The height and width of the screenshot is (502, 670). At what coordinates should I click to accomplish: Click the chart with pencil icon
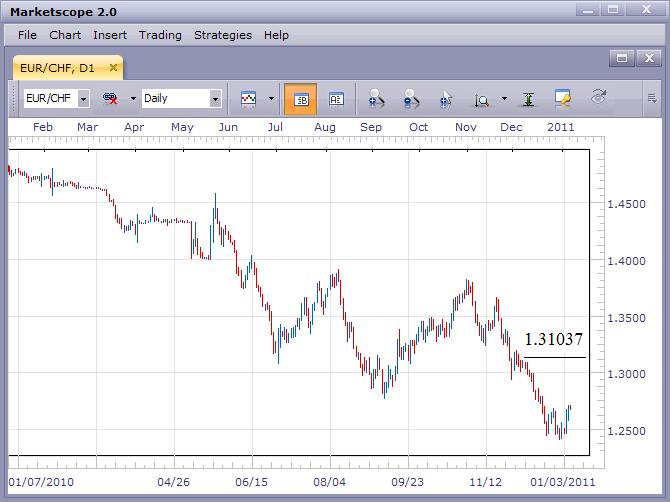[x=563, y=99]
